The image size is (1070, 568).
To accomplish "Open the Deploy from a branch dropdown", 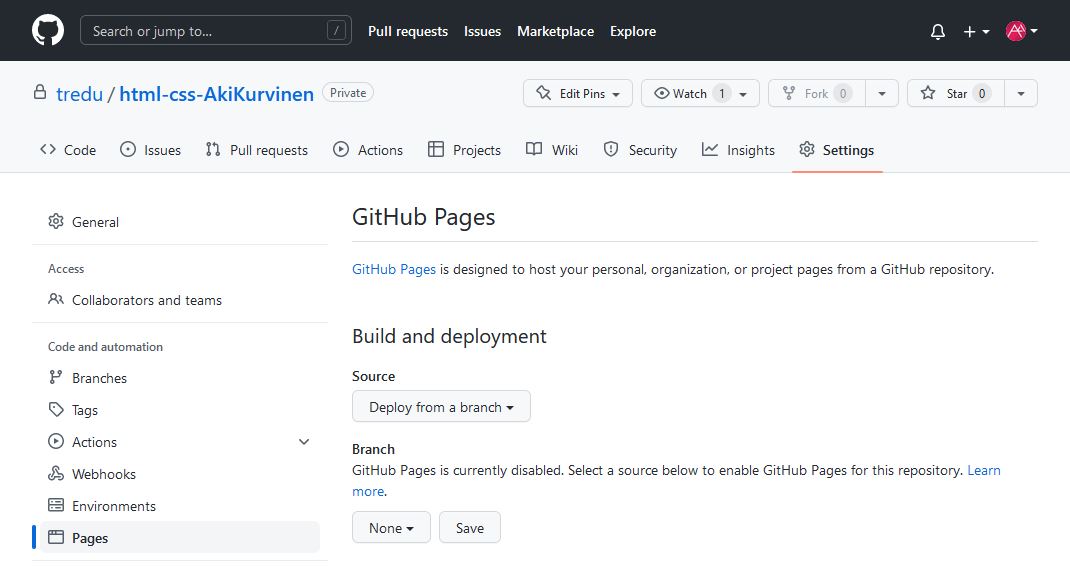I will click(441, 407).
